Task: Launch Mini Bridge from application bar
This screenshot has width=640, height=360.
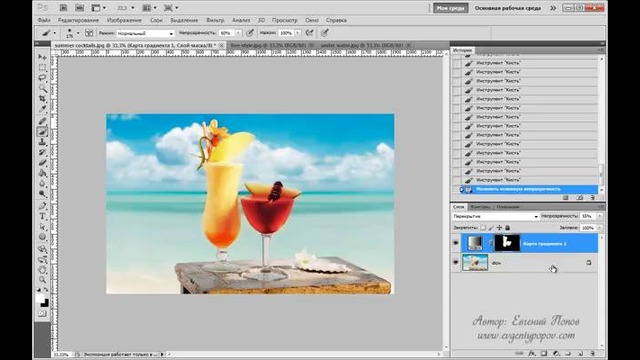Action: tap(80, 8)
